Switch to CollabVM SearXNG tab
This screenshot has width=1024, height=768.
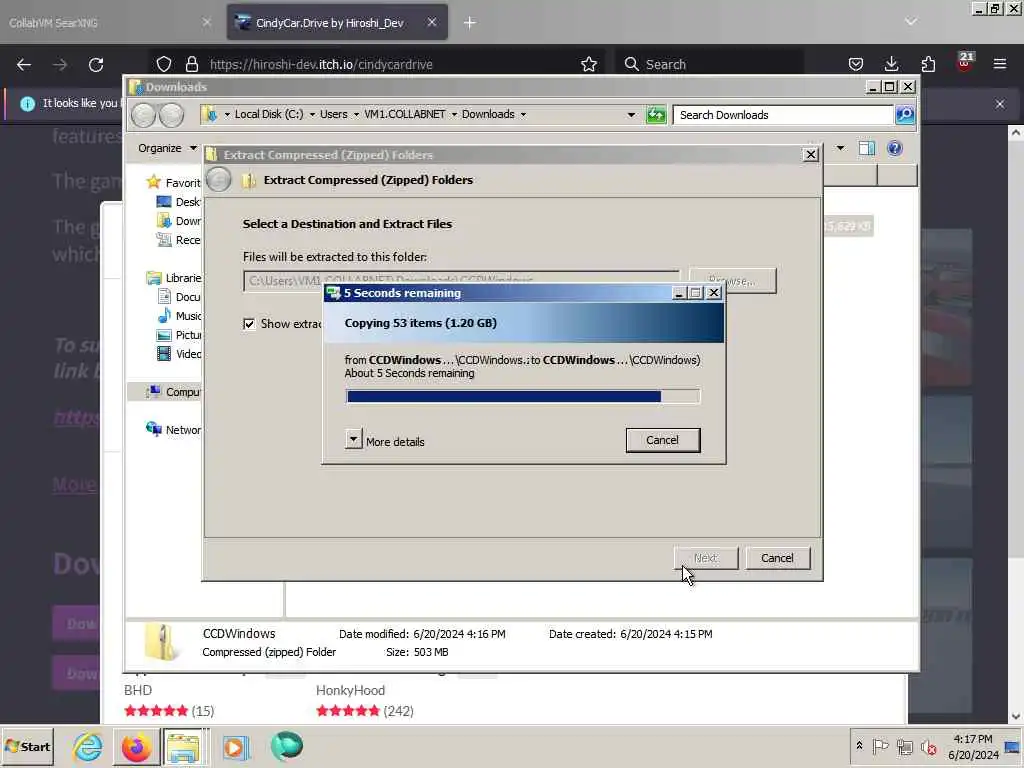(110, 23)
